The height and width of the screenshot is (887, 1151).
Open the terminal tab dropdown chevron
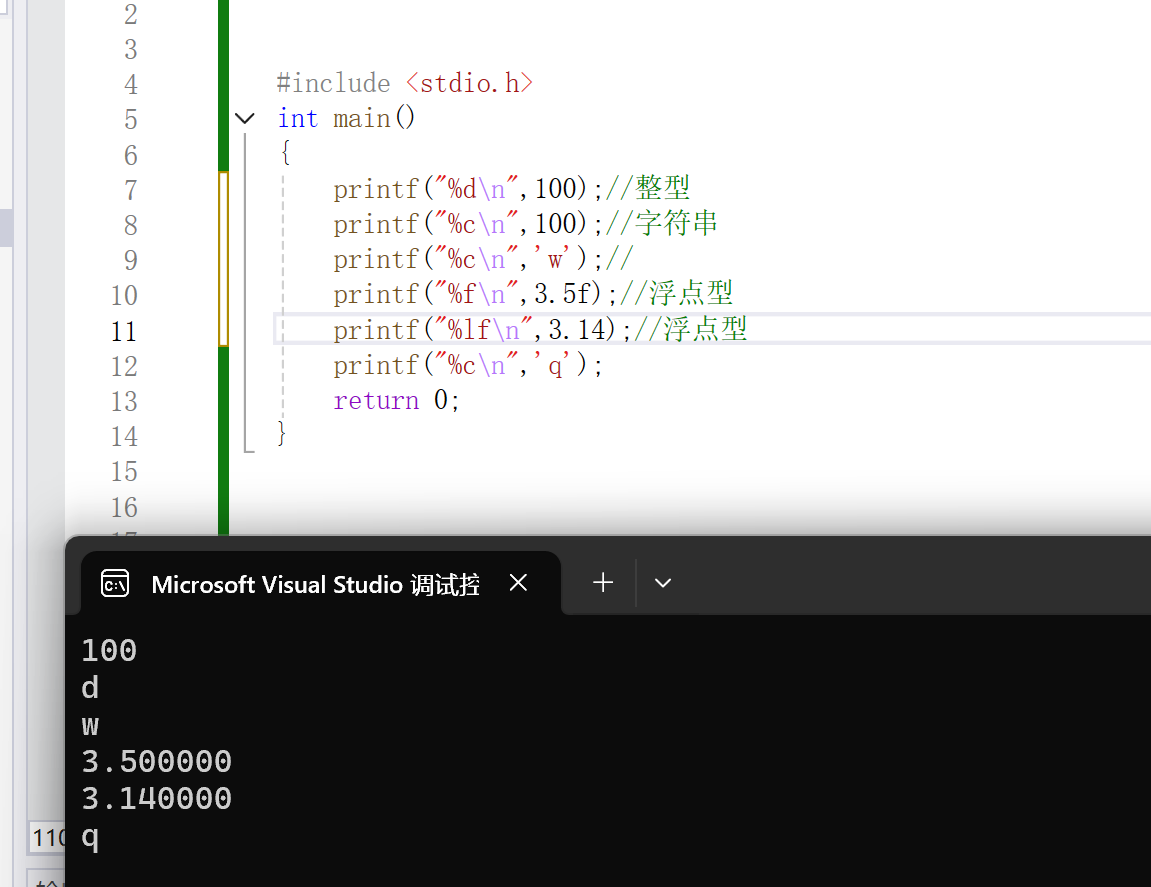[663, 583]
